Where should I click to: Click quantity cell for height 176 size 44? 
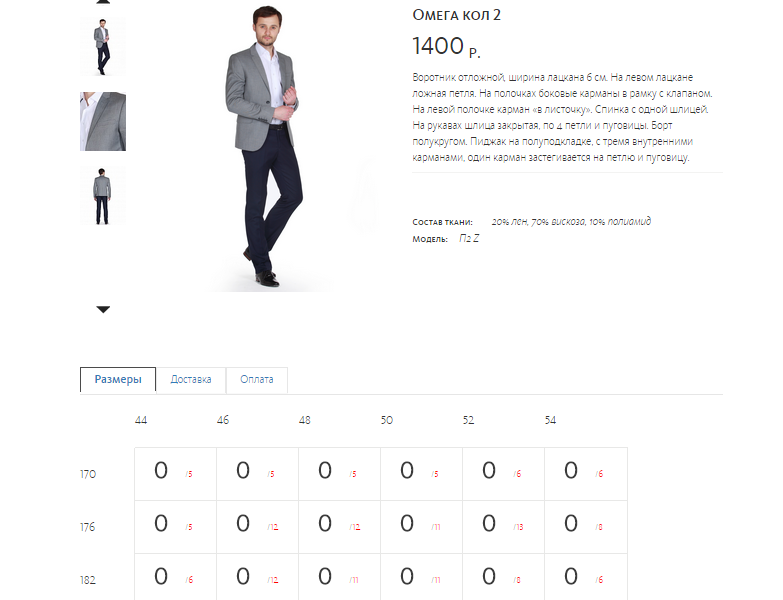click(175, 527)
